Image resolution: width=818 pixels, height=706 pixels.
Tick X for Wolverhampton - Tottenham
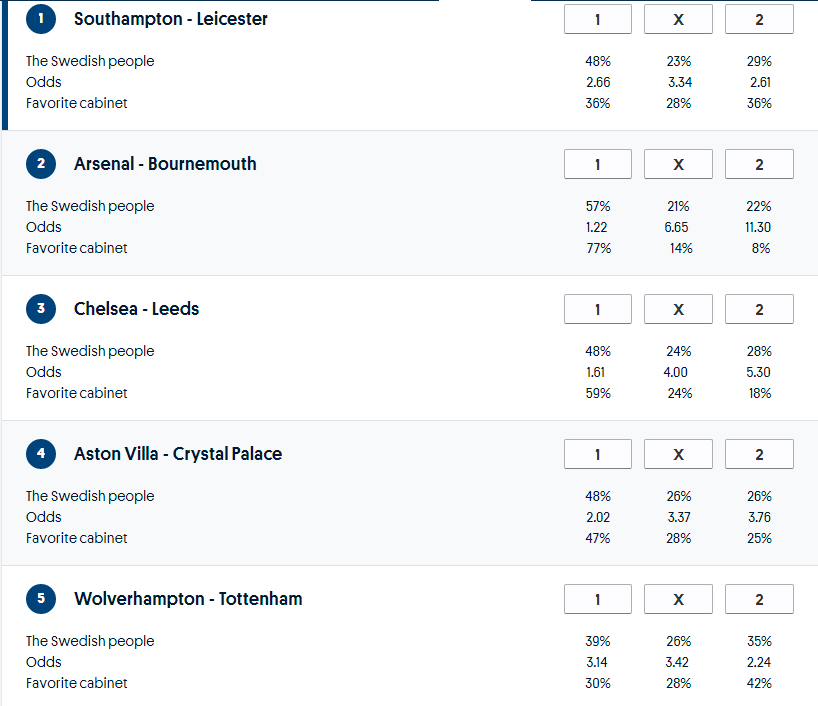[x=678, y=599]
